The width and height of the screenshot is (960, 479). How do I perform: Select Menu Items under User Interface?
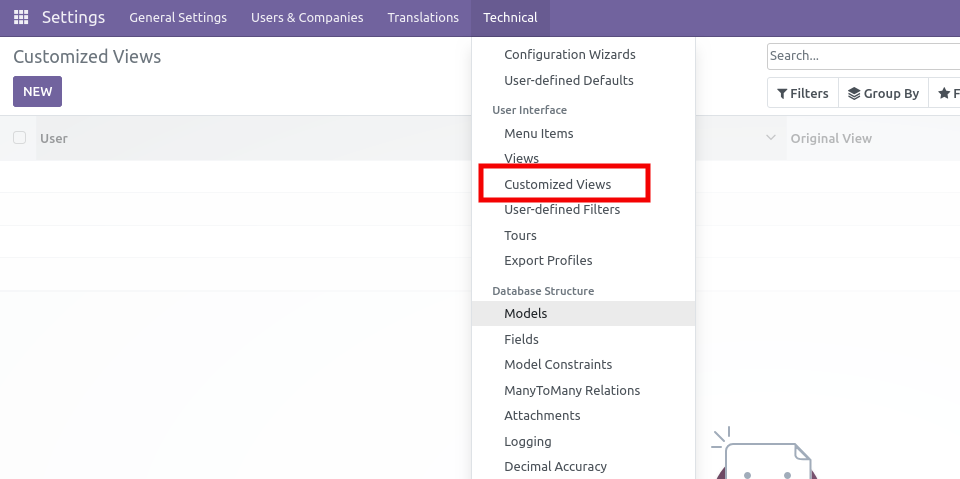[x=538, y=133]
